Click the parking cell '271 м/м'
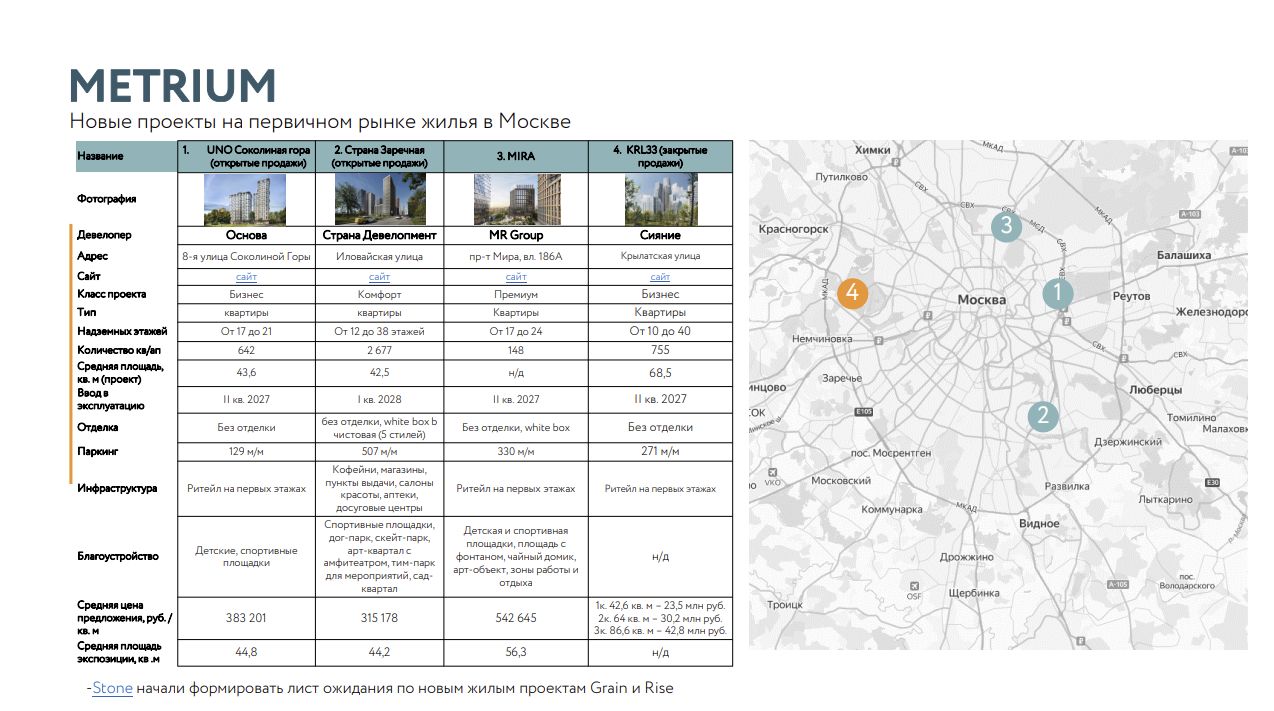1274x711 pixels. [x=660, y=451]
